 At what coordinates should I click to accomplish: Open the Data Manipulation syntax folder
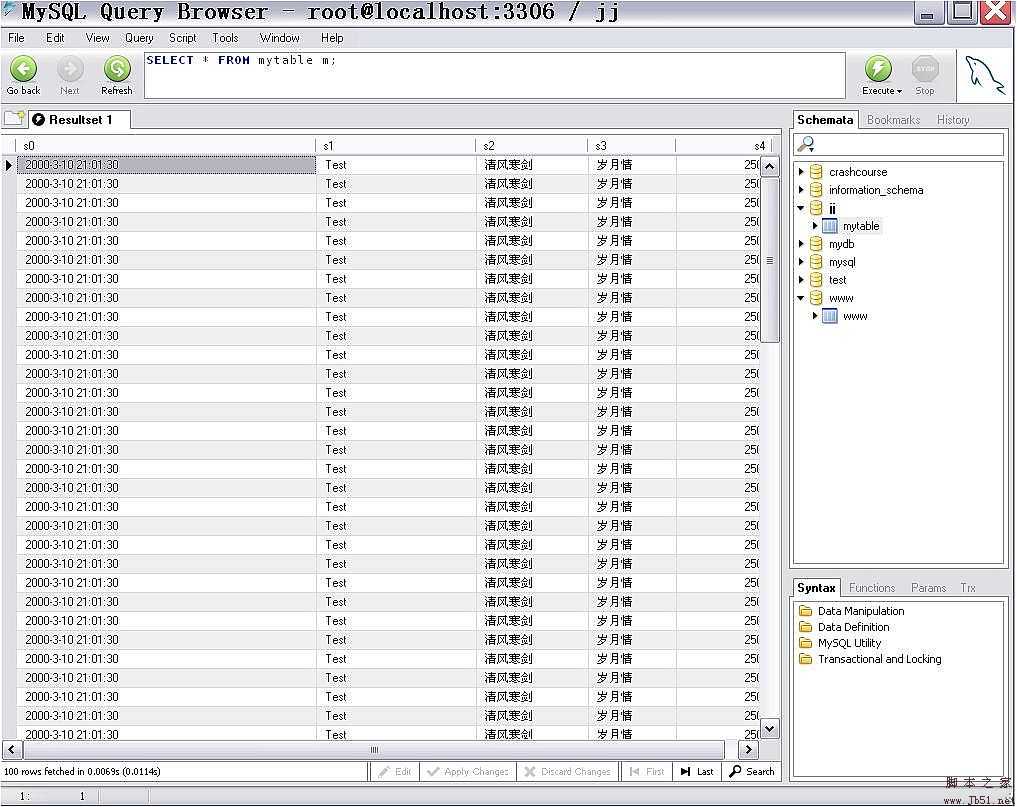(x=806, y=611)
